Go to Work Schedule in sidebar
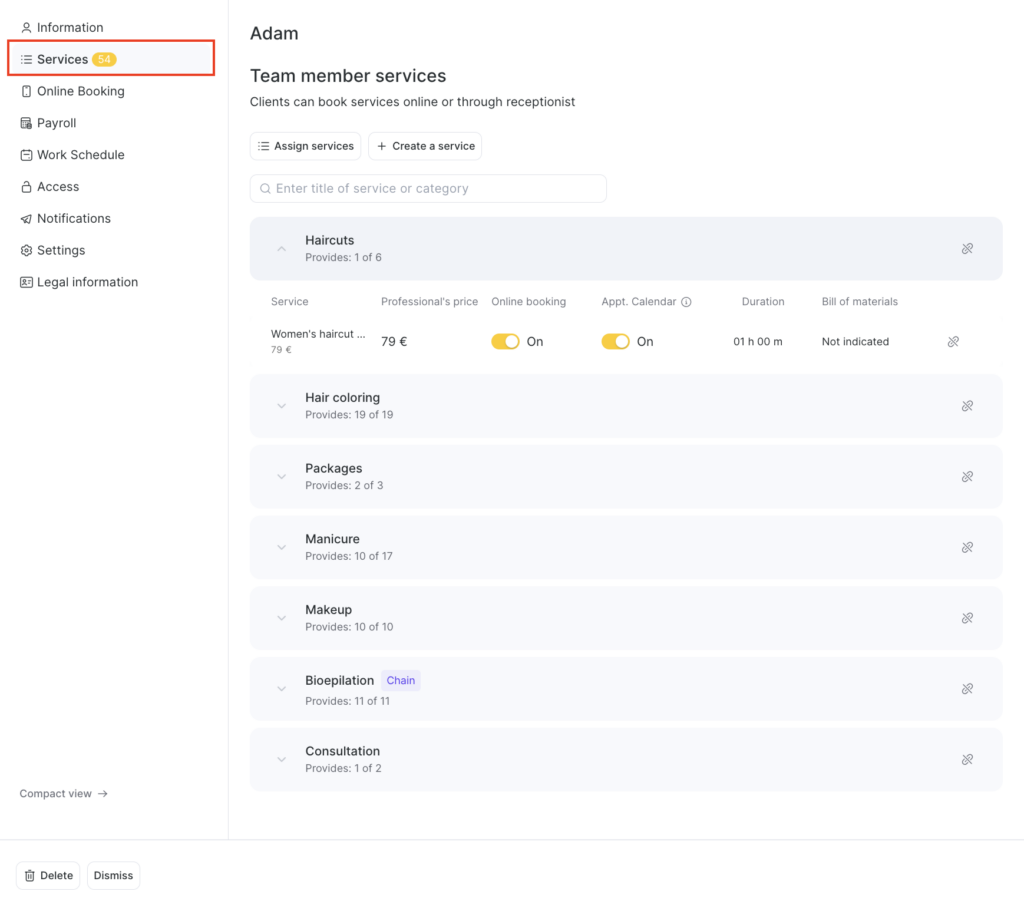This screenshot has width=1024, height=911. pos(80,155)
